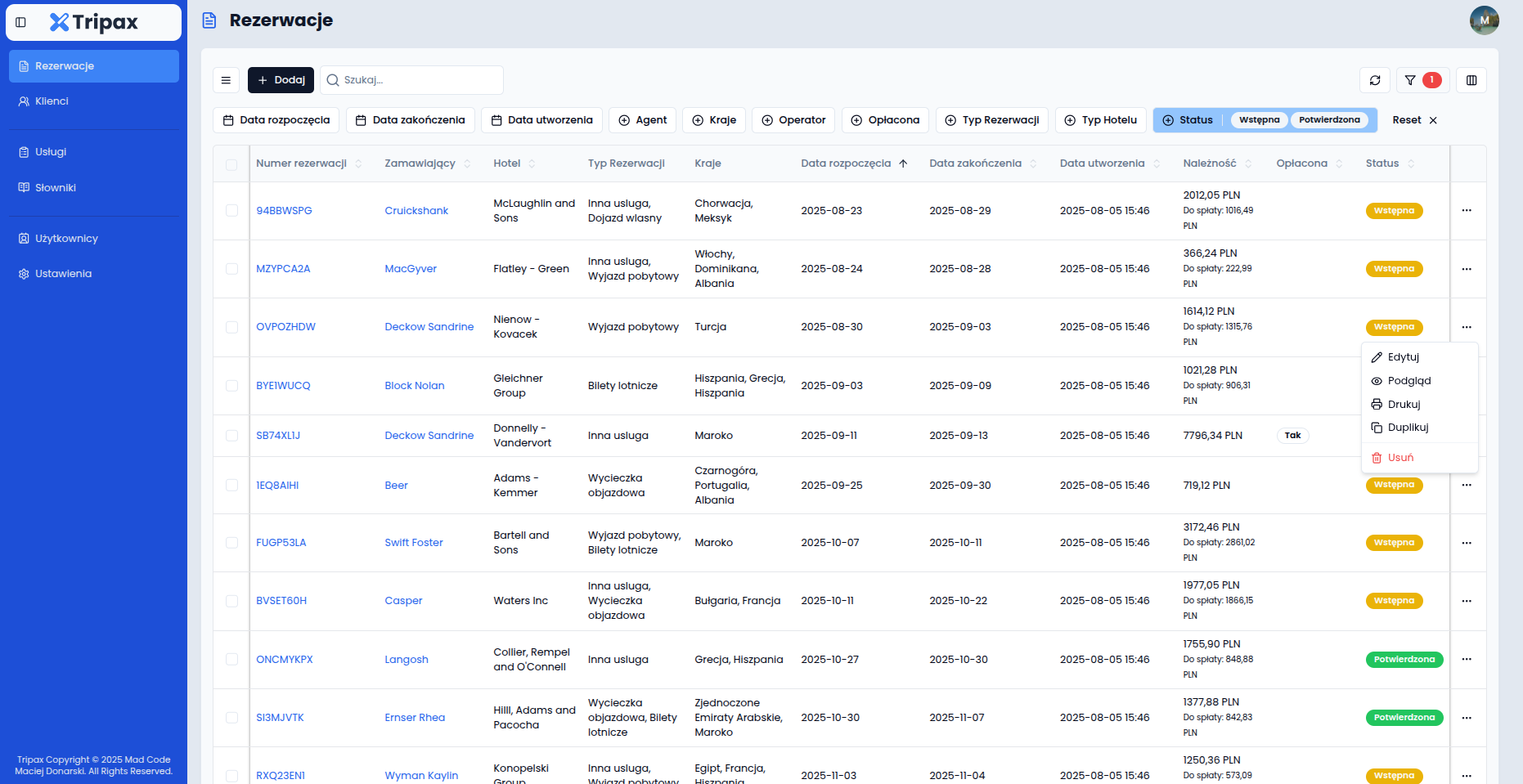Click the refresh icon in the toolbar
The height and width of the screenshot is (784, 1523).
pos(1375,80)
